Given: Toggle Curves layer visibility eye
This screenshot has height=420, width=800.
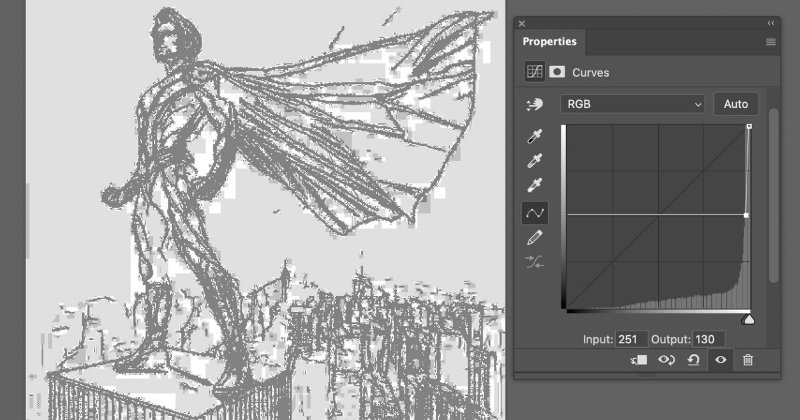Looking at the screenshot, I should coord(720,360).
